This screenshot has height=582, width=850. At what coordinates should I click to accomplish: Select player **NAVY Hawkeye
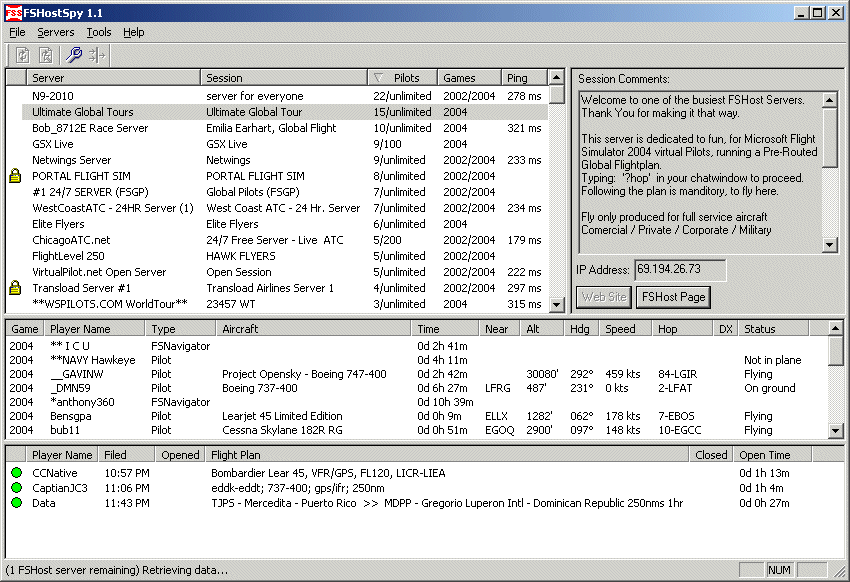[x=417, y=360]
